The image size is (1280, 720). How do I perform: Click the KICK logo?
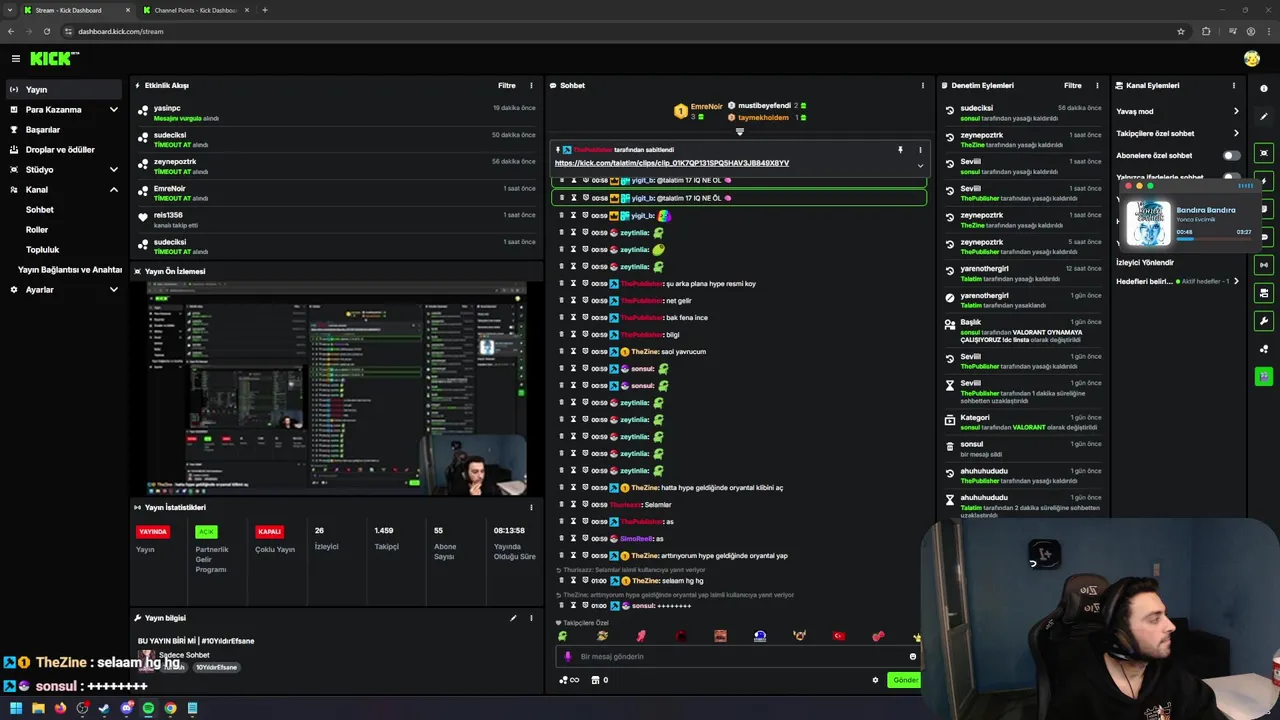point(54,59)
